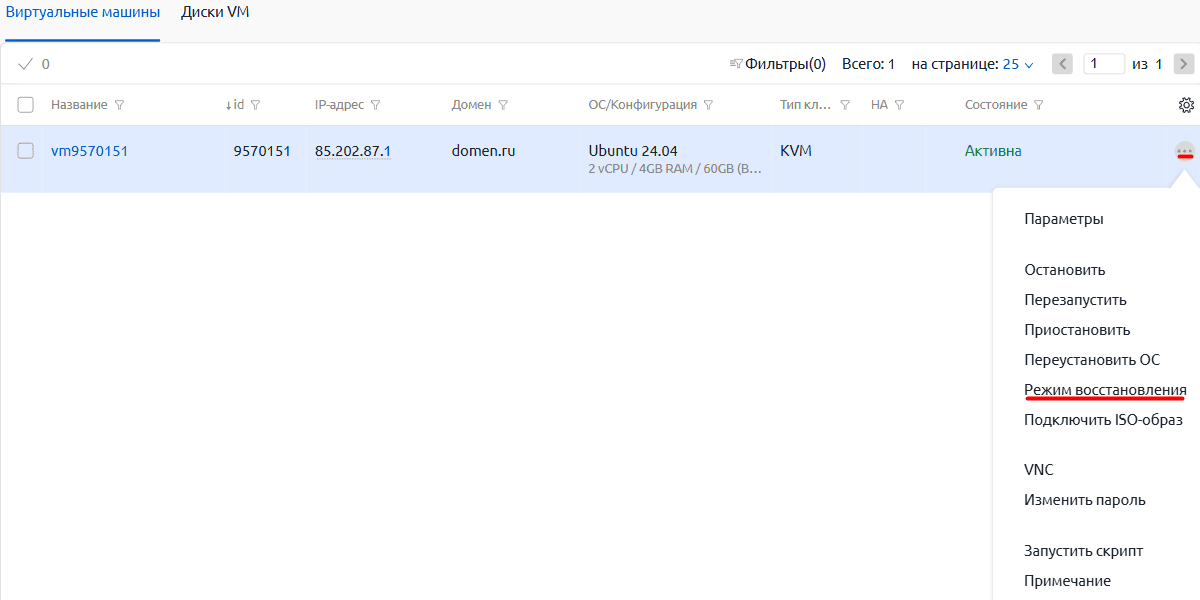Open the Фильтры(0) filter panel

778,64
